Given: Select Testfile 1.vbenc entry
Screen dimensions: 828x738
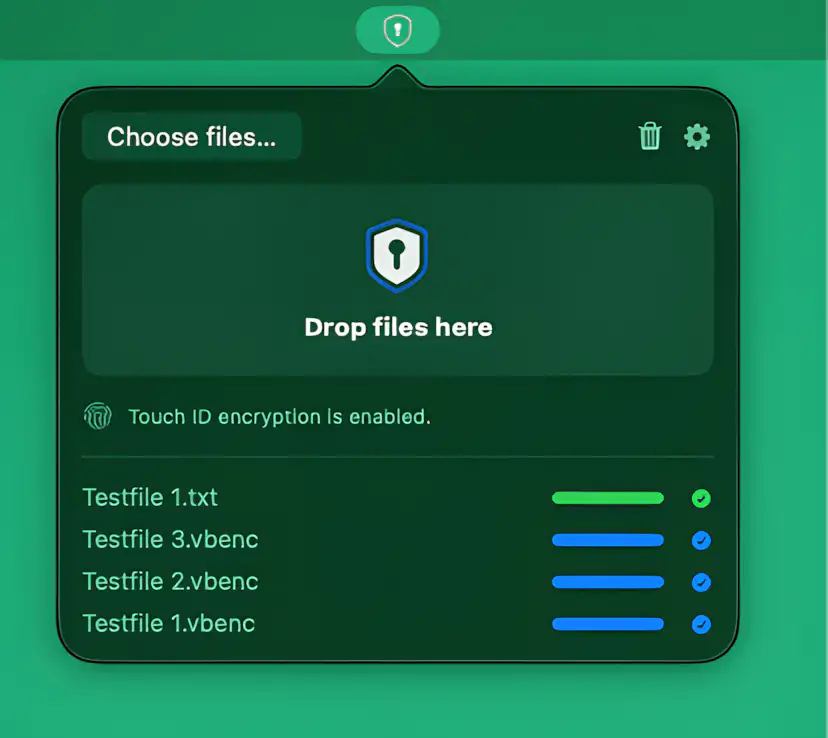Looking at the screenshot, I should (169, 623).
